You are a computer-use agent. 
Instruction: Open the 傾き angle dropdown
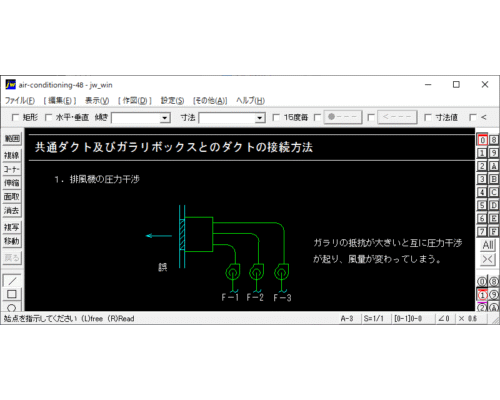[164, 118]
